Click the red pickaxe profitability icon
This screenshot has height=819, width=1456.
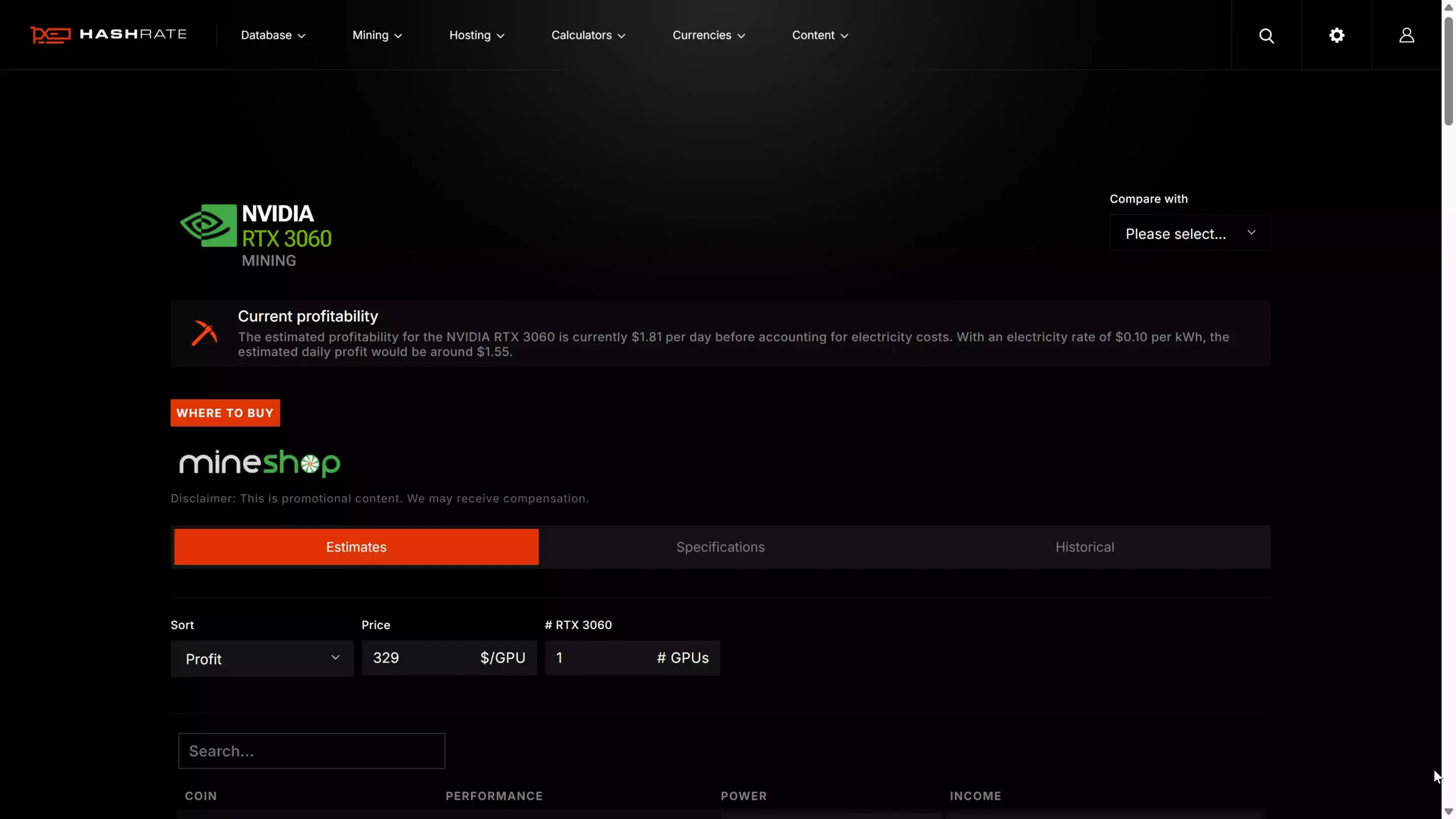(204, 333)
